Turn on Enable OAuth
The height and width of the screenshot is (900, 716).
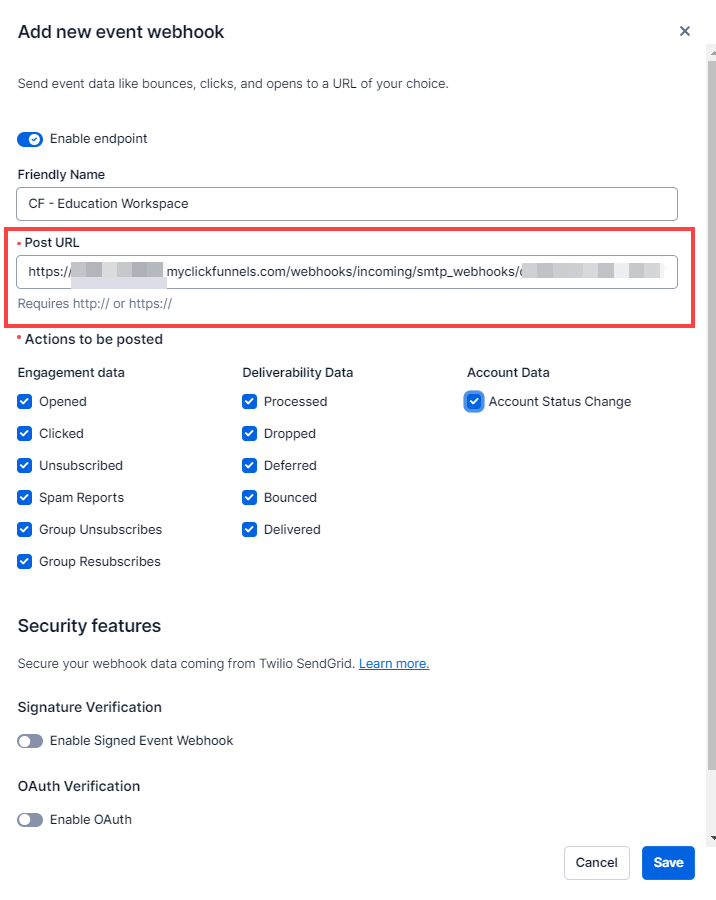pos(30,820)
